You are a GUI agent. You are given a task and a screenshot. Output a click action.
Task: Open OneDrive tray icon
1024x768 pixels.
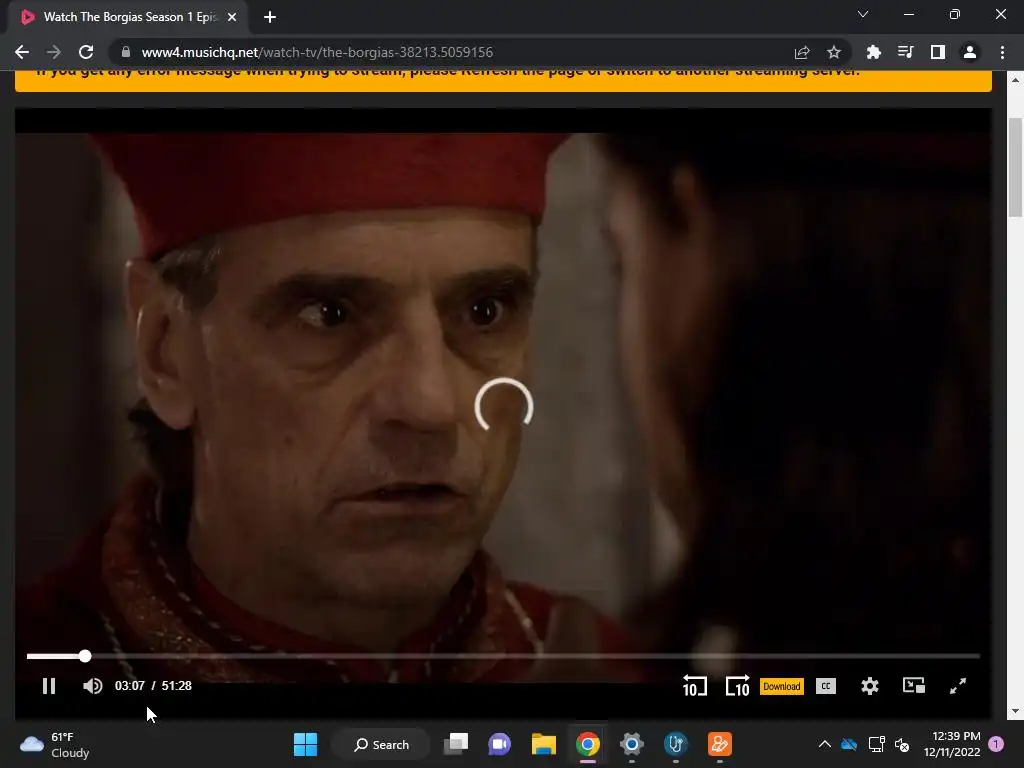(x=849, y=744)
